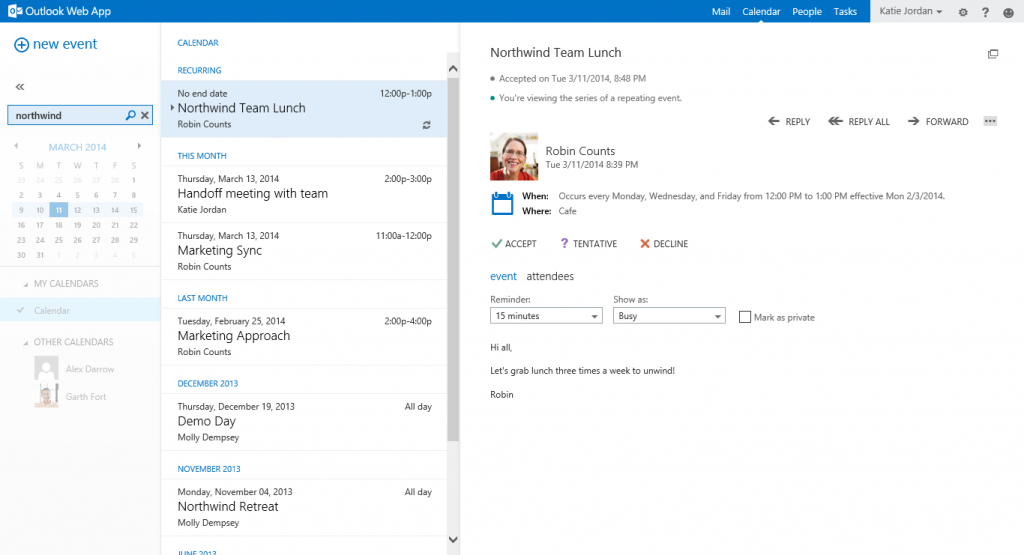Viewport: 1024px width, 555px height.
Task: Clear the northwind search text
Action: click(145, 116)
